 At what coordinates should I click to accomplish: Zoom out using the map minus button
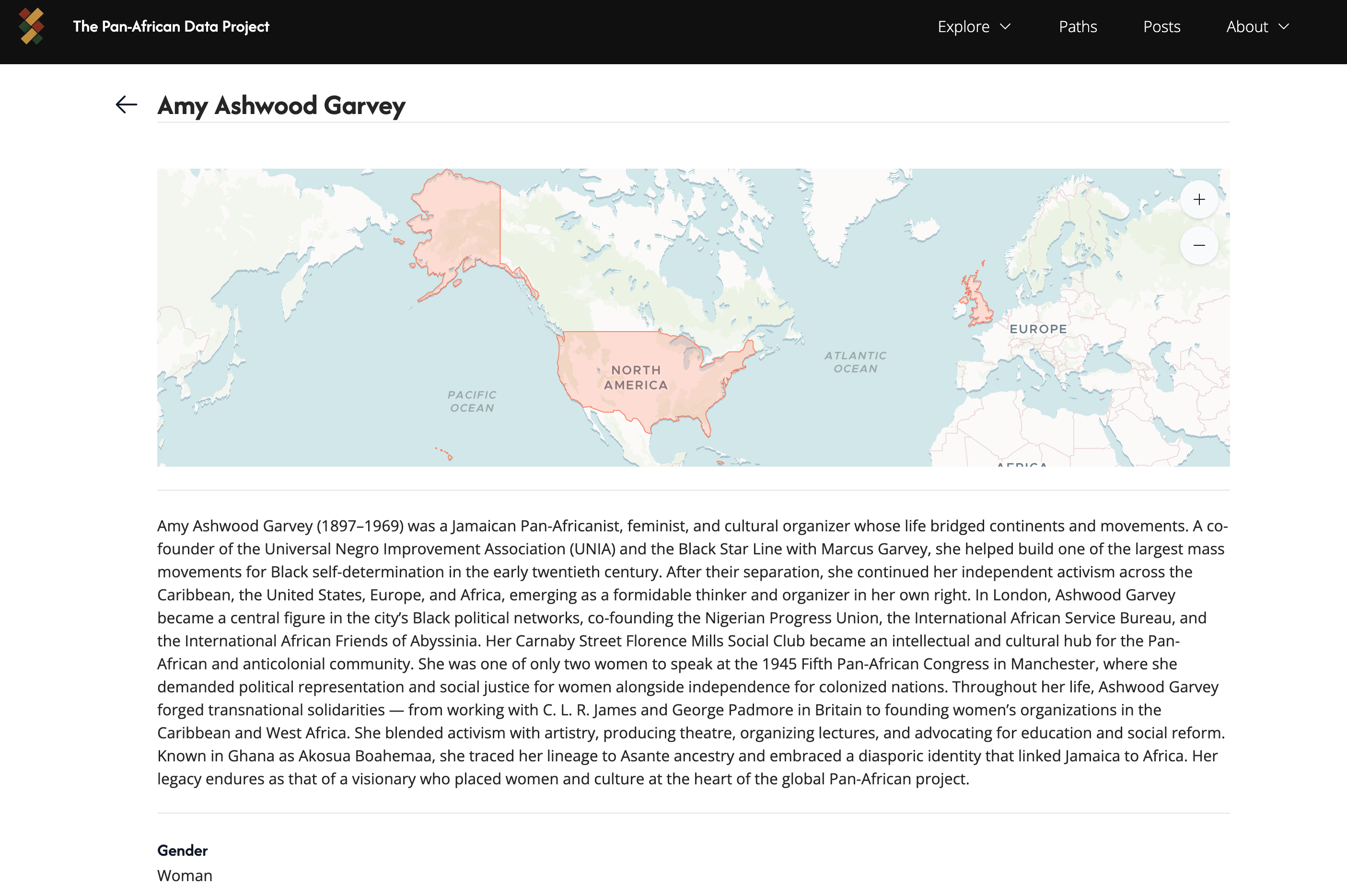coord(1198,245)
